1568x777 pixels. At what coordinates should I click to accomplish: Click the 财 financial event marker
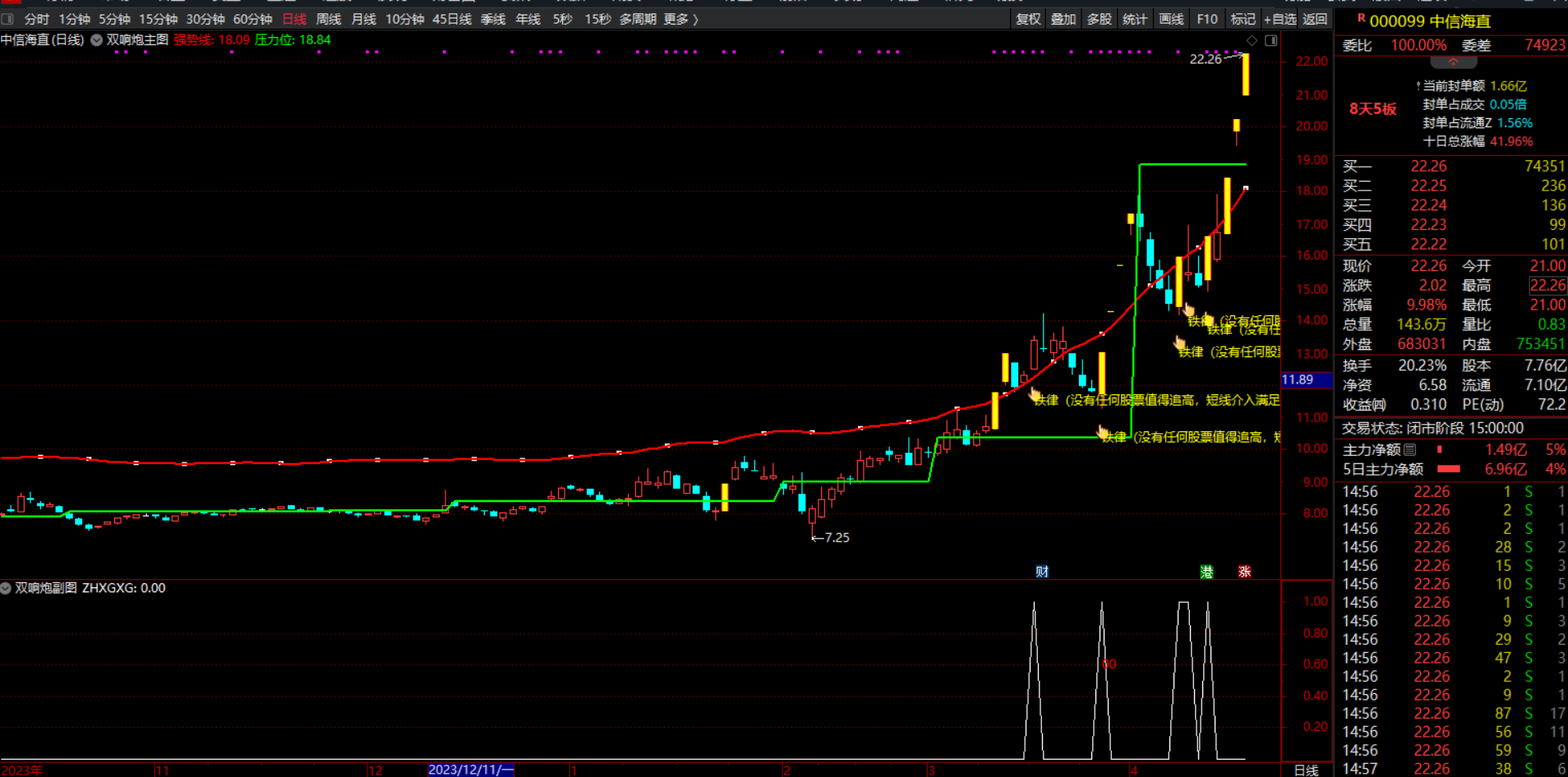pos(1042,572)
